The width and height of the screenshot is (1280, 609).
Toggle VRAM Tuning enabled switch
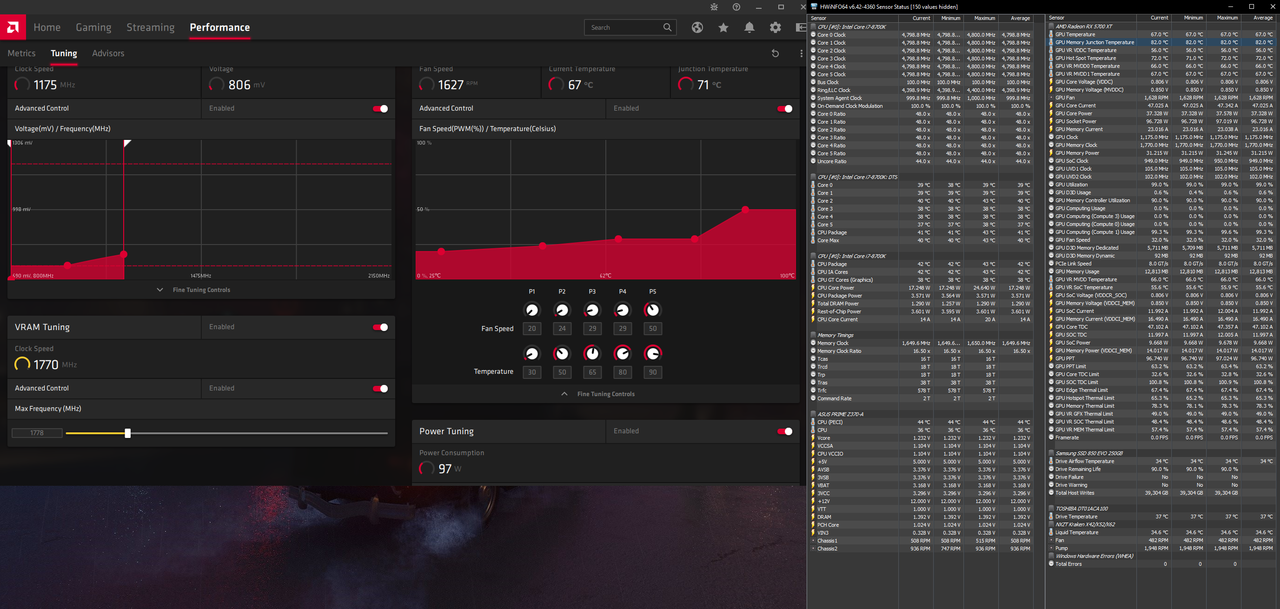click(380, 327)
